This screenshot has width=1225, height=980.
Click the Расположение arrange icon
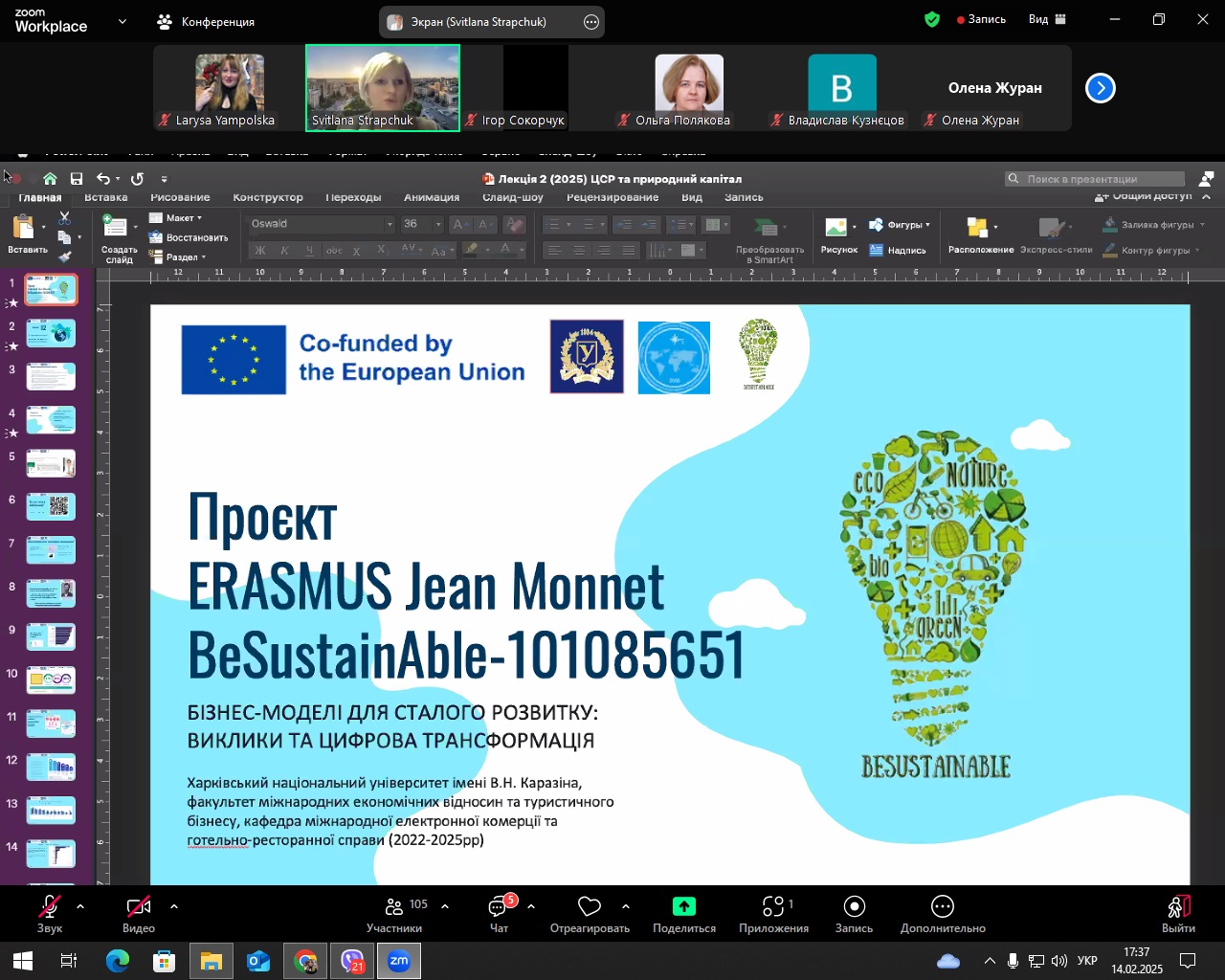pos(977,227)
